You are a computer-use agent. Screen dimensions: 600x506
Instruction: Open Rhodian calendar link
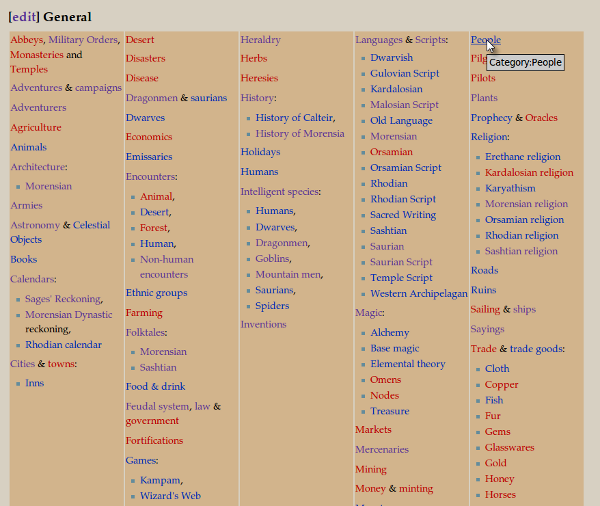(x=63, y=345)
